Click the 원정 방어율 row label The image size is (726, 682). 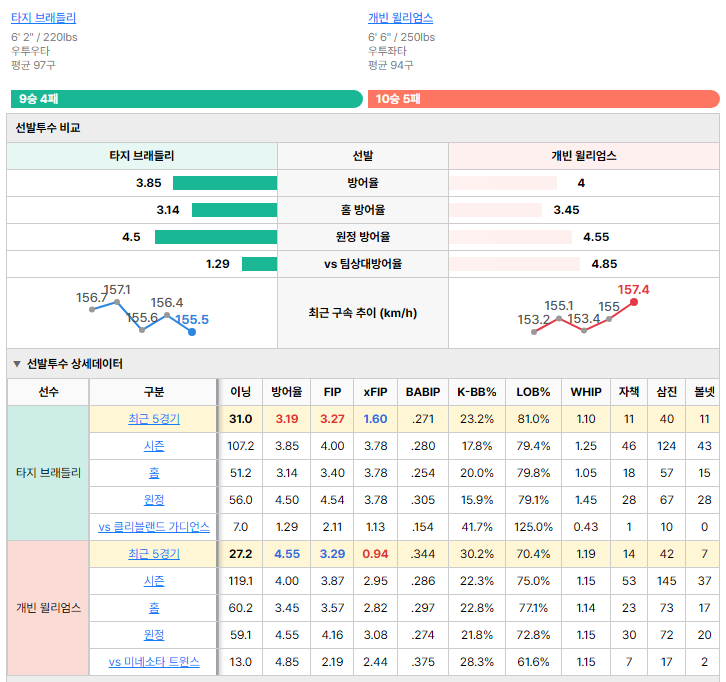pyautogui.click(x=363, y=237)
